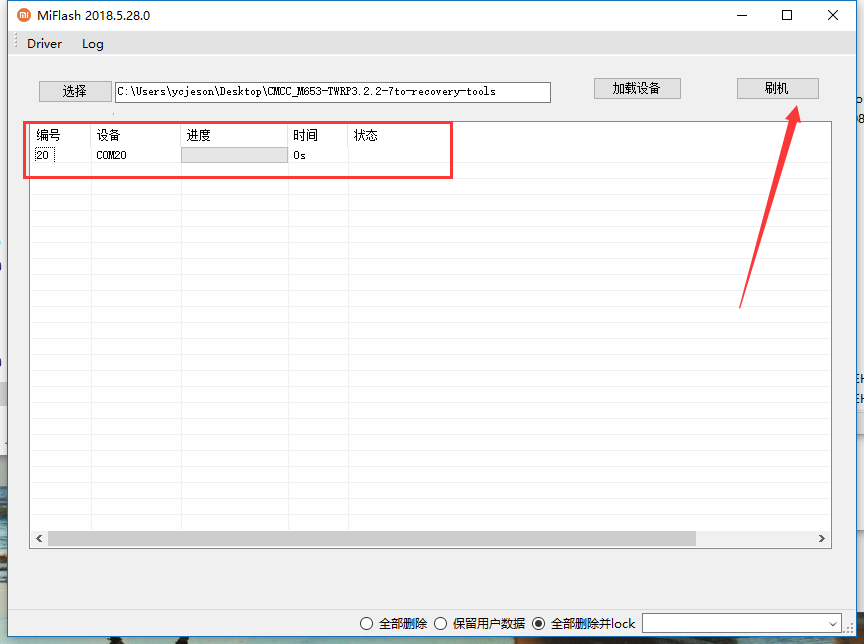Select the COM20 device row
Screen dimensions: 864x644
(x=111, y=155)
